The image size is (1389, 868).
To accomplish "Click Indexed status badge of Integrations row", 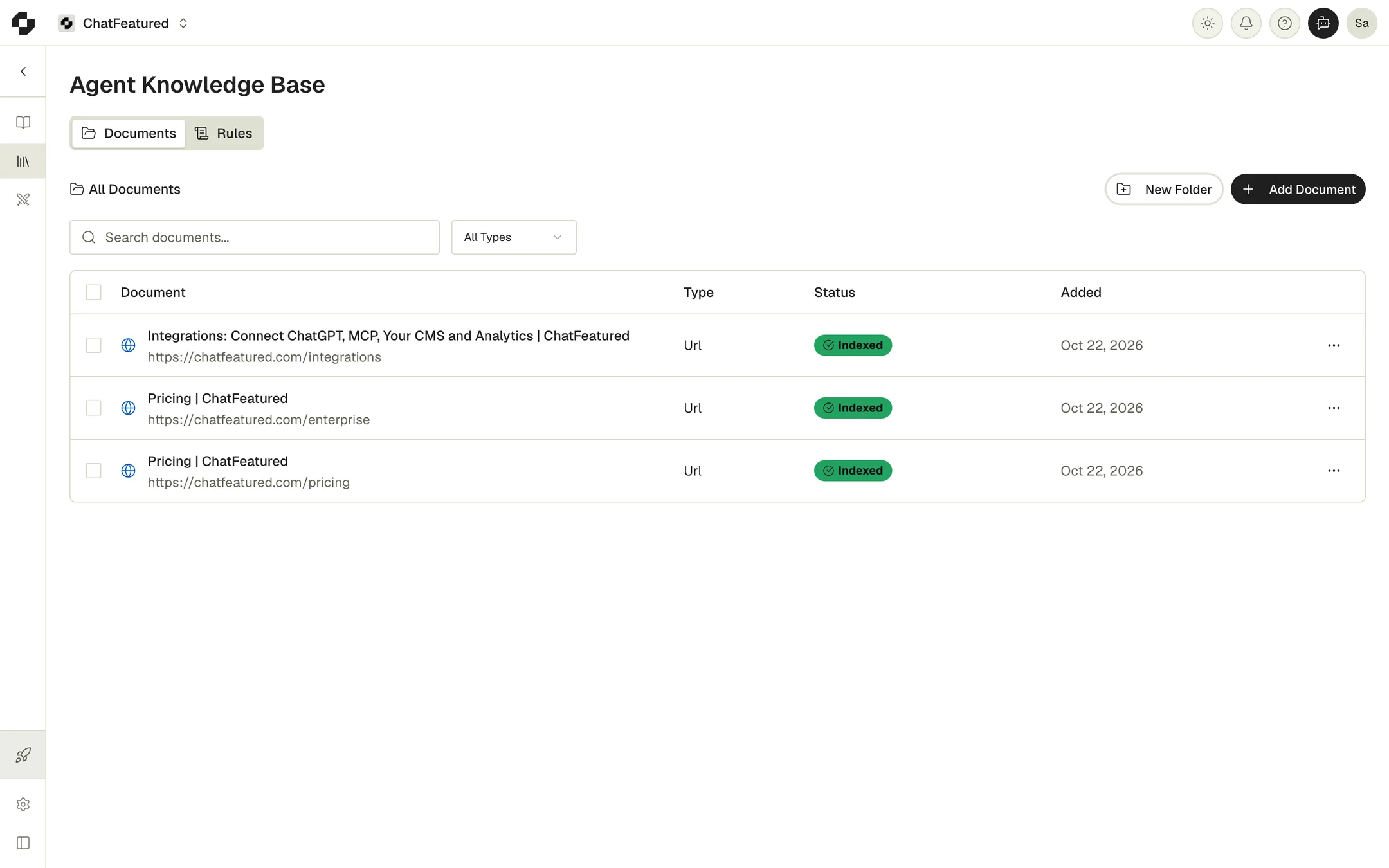I will 853,345.
